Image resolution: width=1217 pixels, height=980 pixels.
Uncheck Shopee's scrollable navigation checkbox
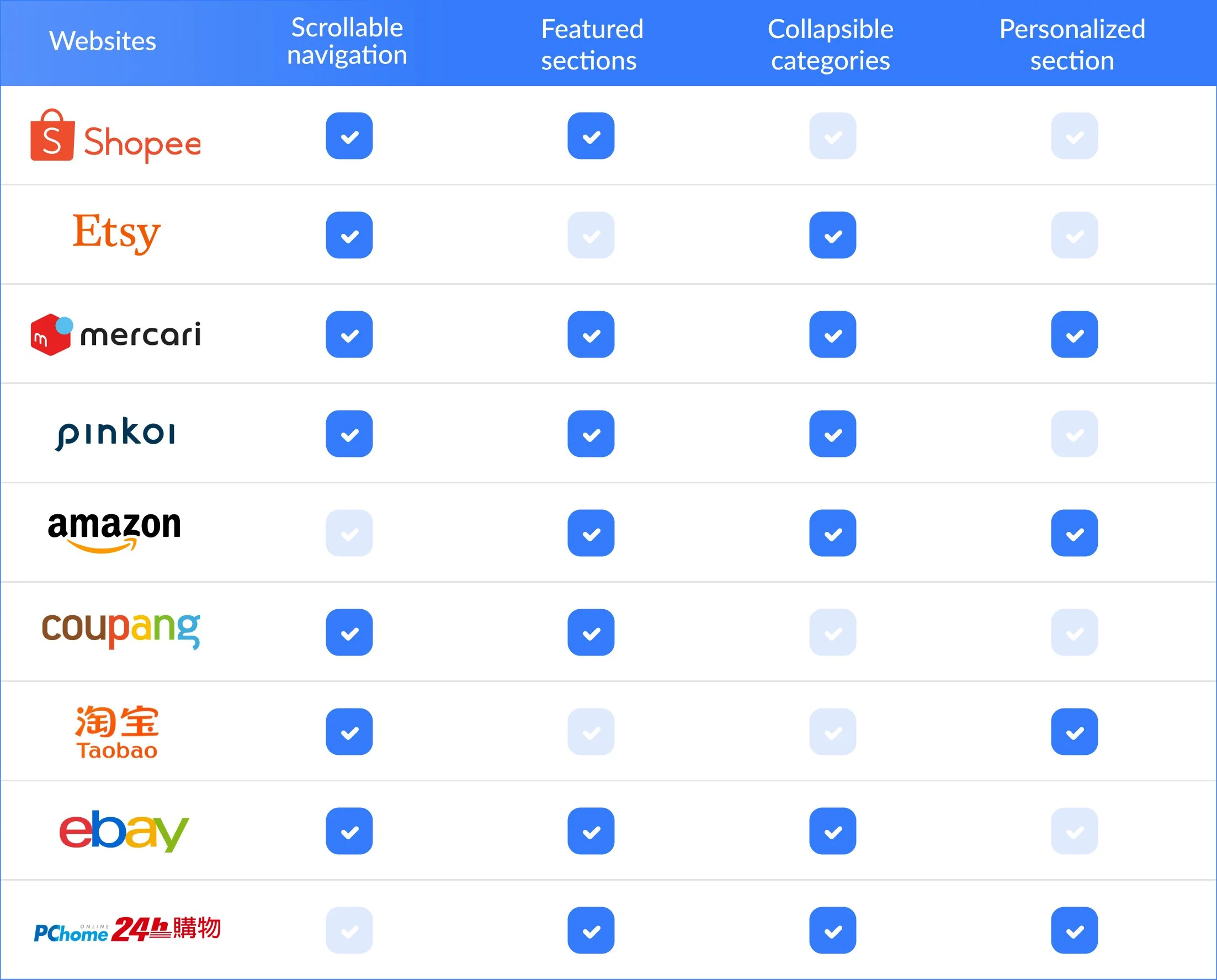(x=349, y=136)
